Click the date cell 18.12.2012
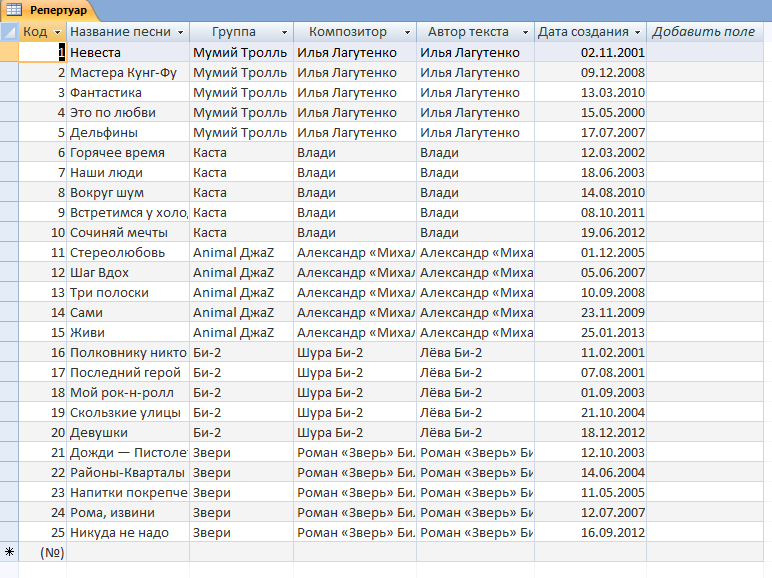Viewport: 772px width, 578px height. click(x=590, y=433)
